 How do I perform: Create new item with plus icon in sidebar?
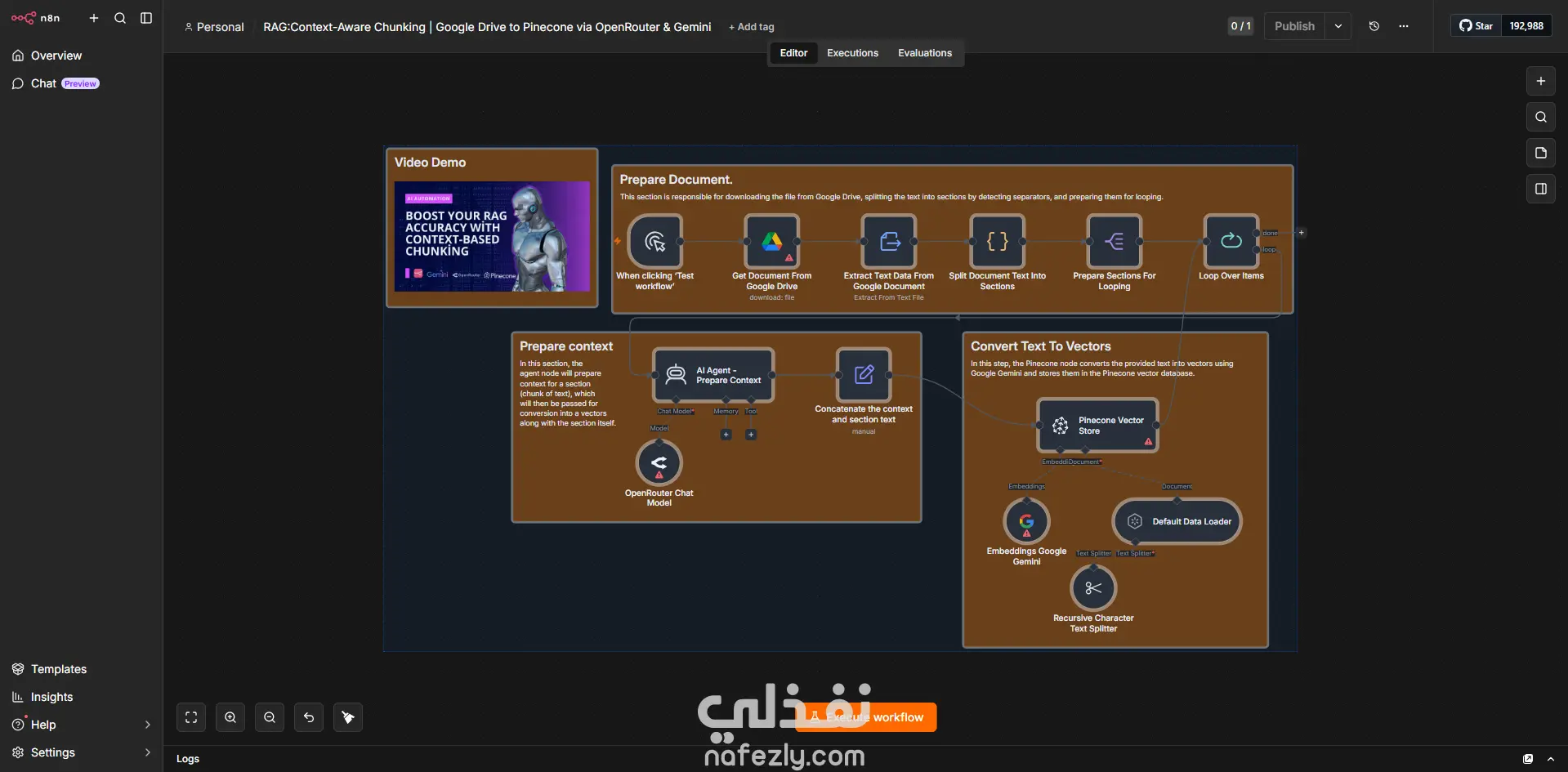(94, 18)
